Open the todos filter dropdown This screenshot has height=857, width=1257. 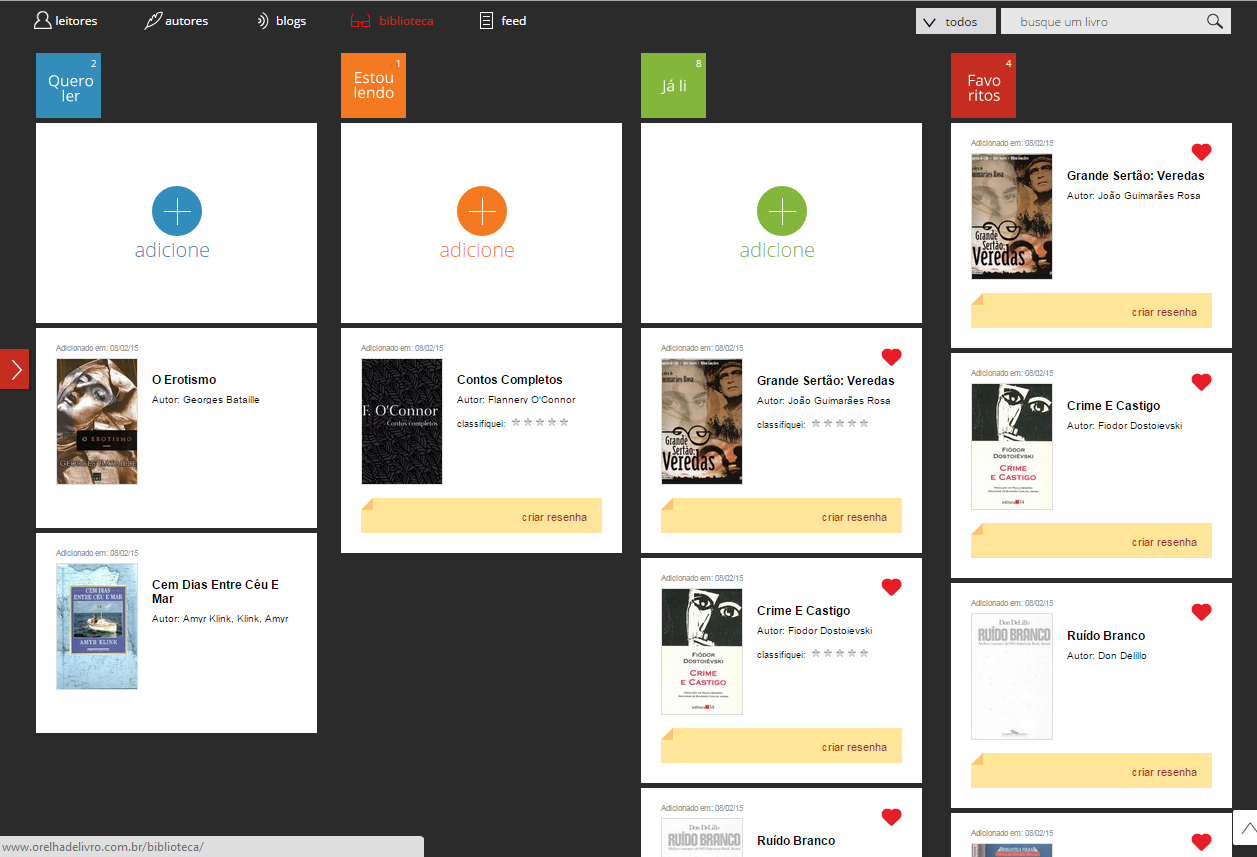point(955,21)
